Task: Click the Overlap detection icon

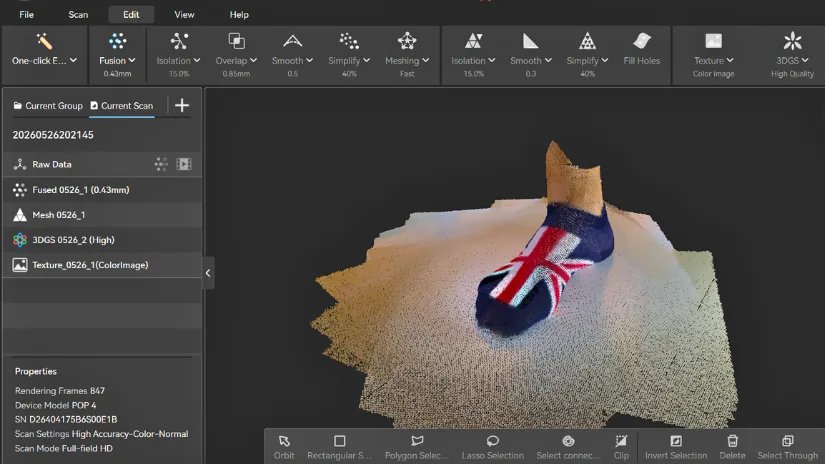Action: click(236, 41)
